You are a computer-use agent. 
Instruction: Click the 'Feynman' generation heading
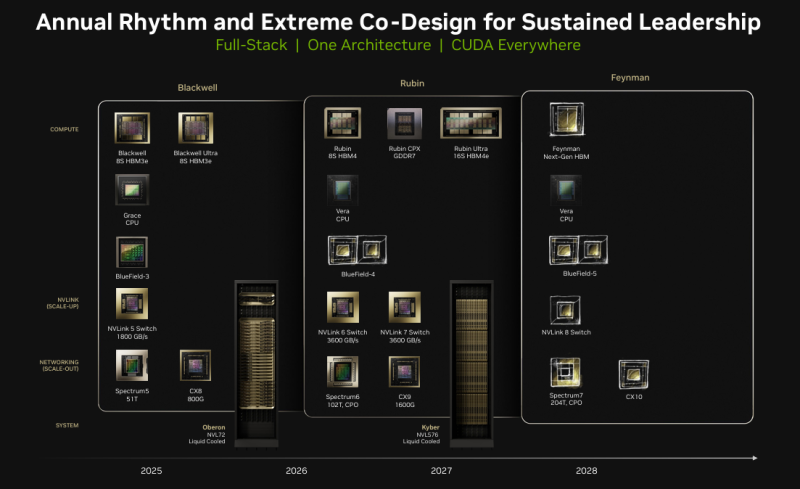pos(630,78)
